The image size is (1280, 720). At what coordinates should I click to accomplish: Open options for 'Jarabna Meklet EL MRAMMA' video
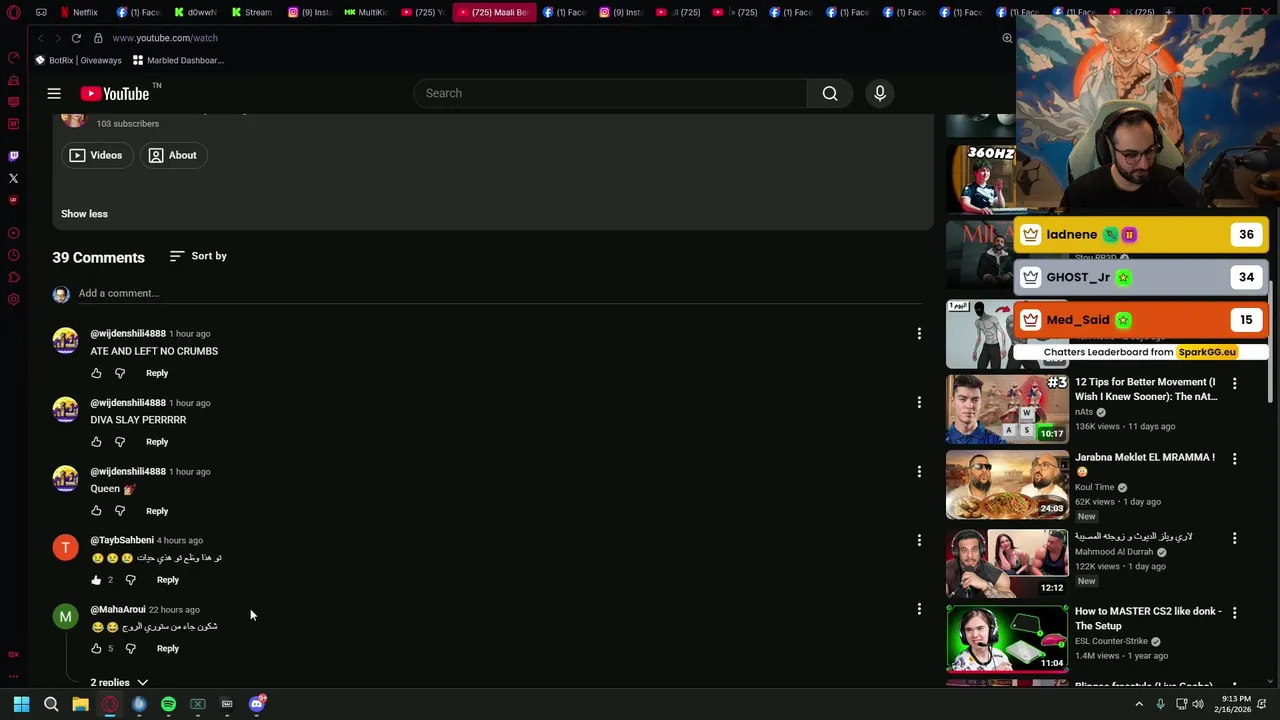(x=1234, y=459)
